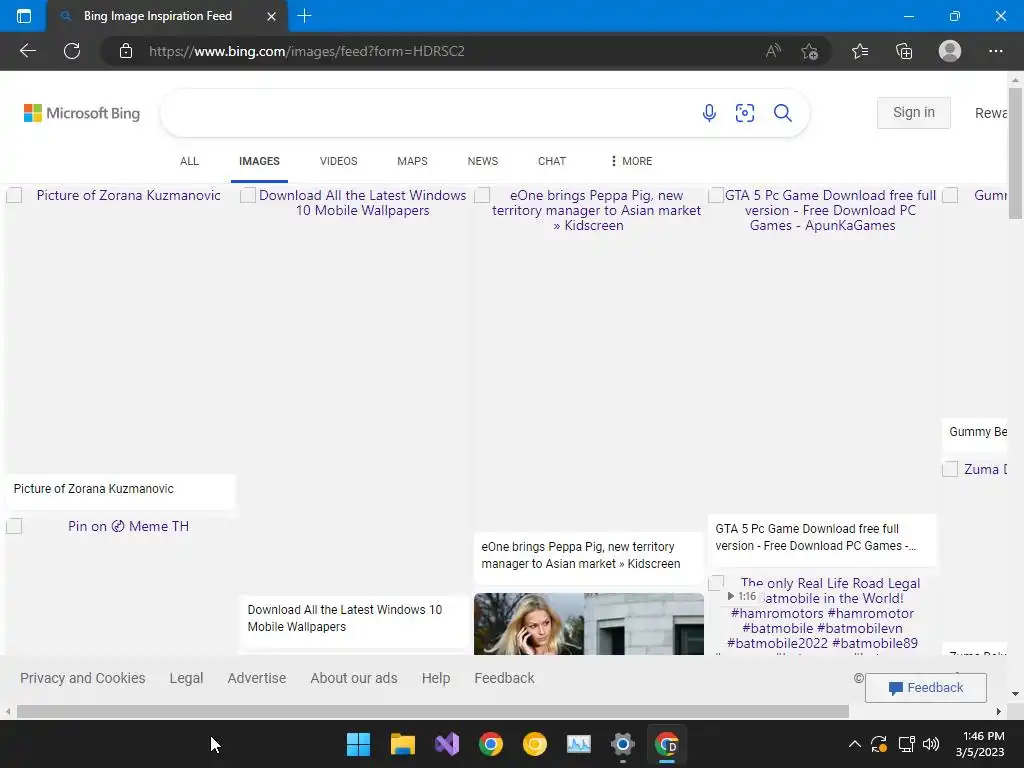Image resolution: width=1024 pixels, height=768 pixels.
Task: Check box beside Real Life Batmobile item
Action: click(x=716, y=583)
